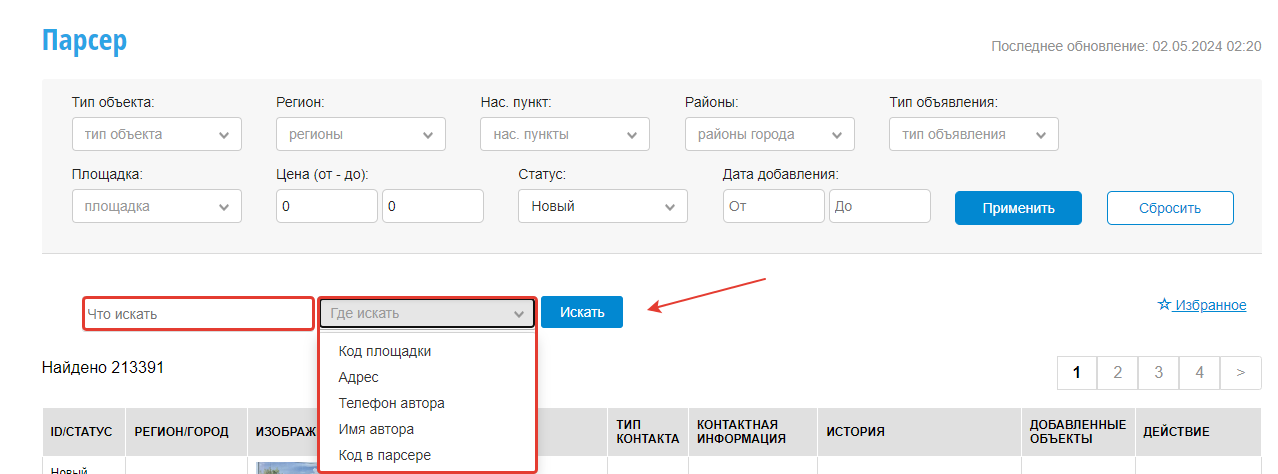This screenshot has width=1278, height=474.
Task: Select 'Код площадки' from the list
Action: [x=385, y=351]
